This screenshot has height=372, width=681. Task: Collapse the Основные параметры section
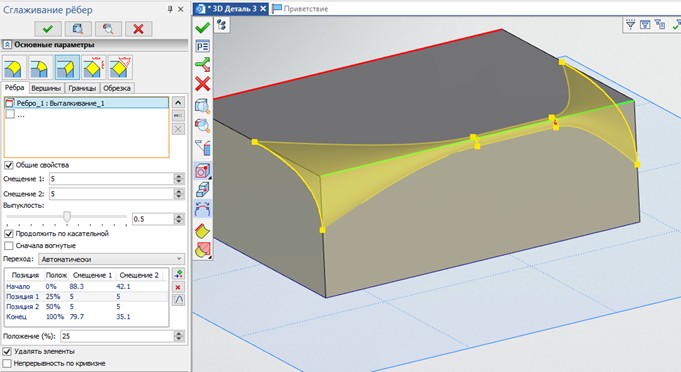7,45
